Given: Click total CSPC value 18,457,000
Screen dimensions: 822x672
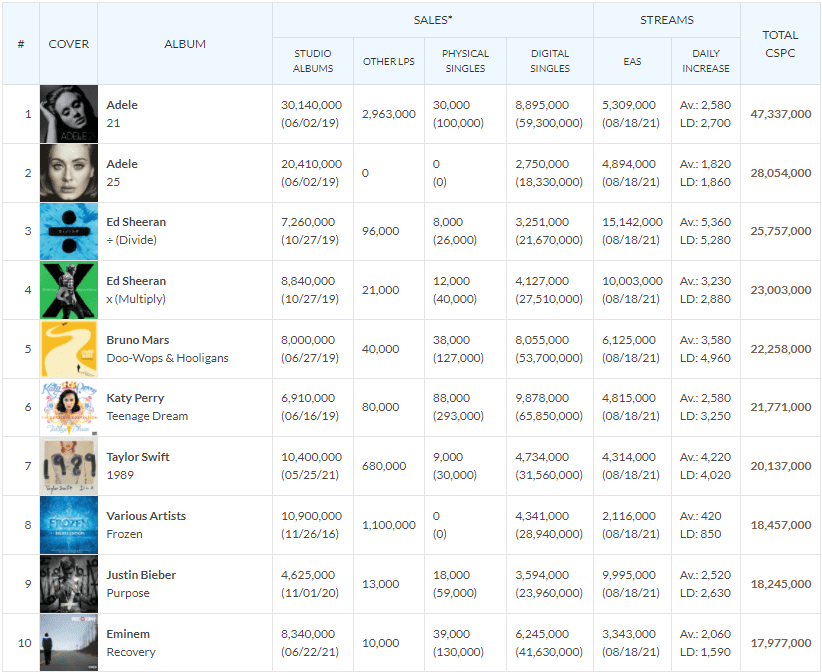Looking at the screenshot, I should (781, 525).
